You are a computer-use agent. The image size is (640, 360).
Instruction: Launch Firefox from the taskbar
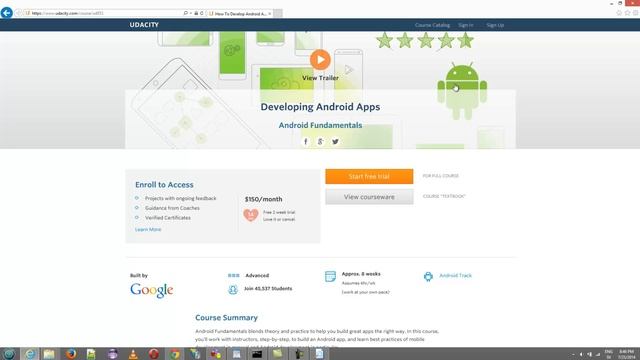[71, 354]
